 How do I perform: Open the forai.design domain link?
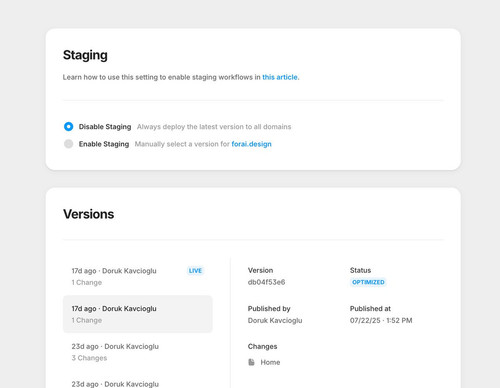coord(251,144)
